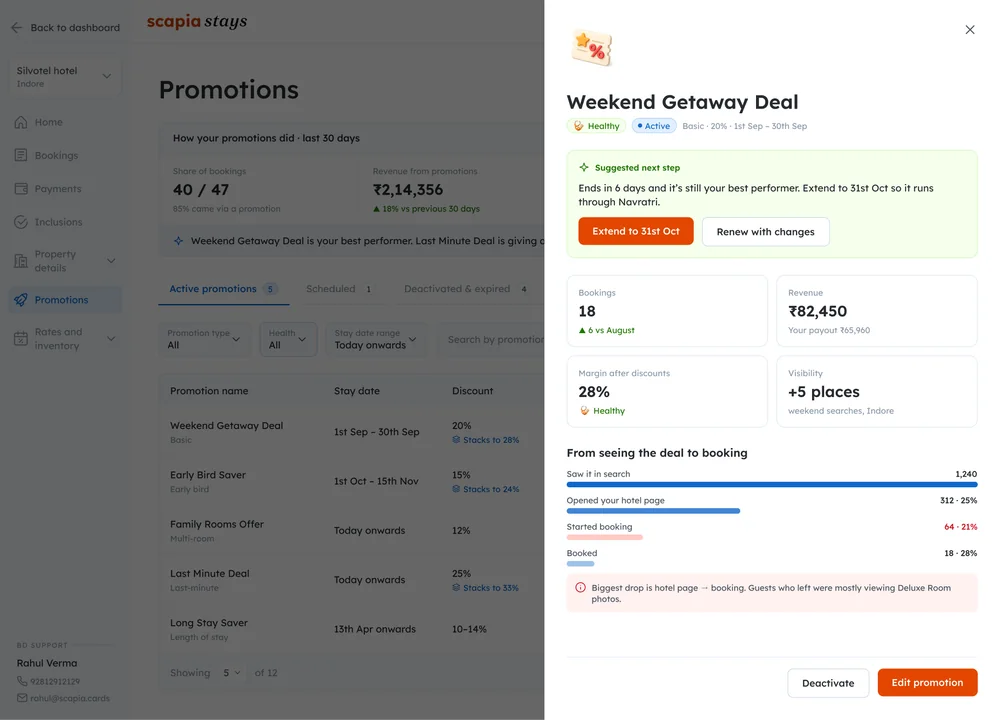This screenshot has width=1000, height=720.
Task: Click the stack icon beside Stacks to 33%
Action: (456, 587)
